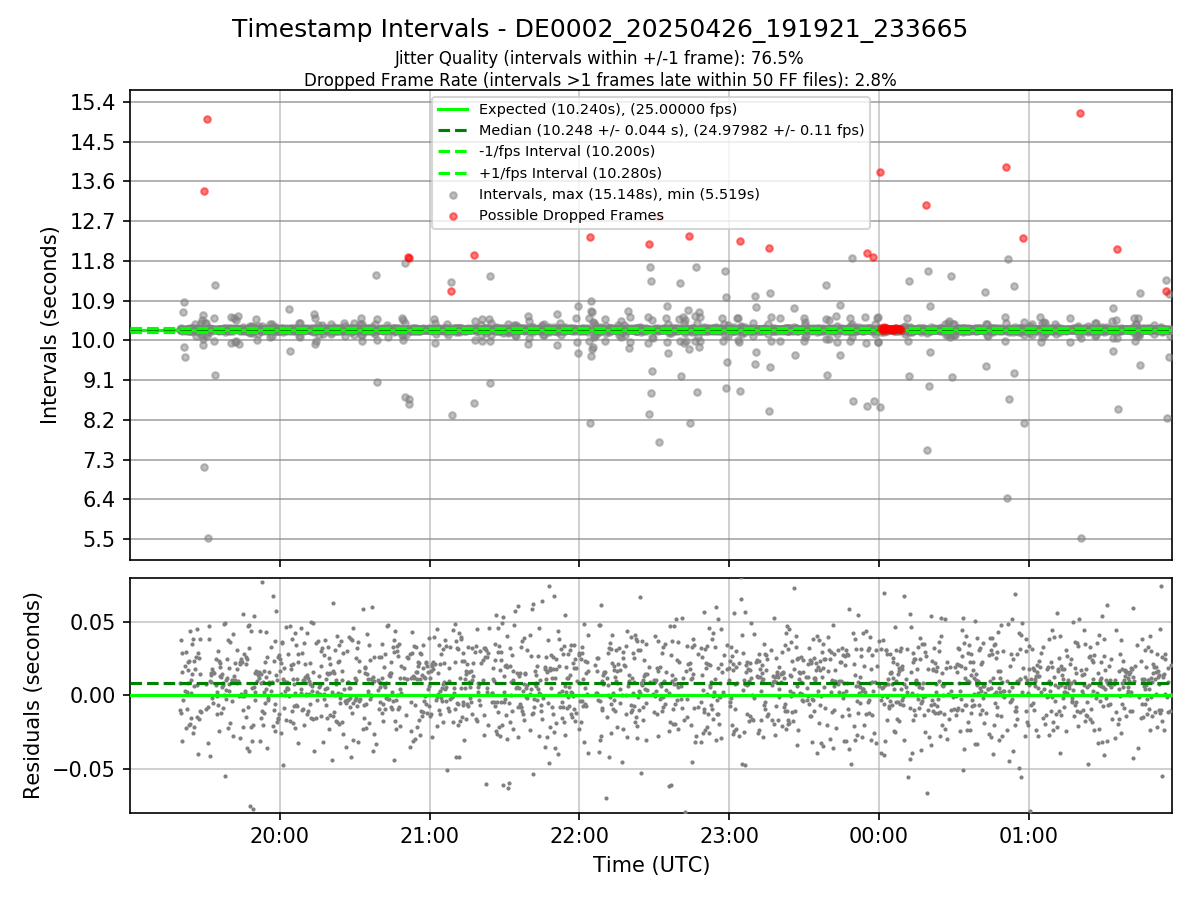The width and height of the screenshot is (1200, 900).
Task: Click legend entry '+1/fps Interval (10.280s)'
Action: tap(570, 173)
